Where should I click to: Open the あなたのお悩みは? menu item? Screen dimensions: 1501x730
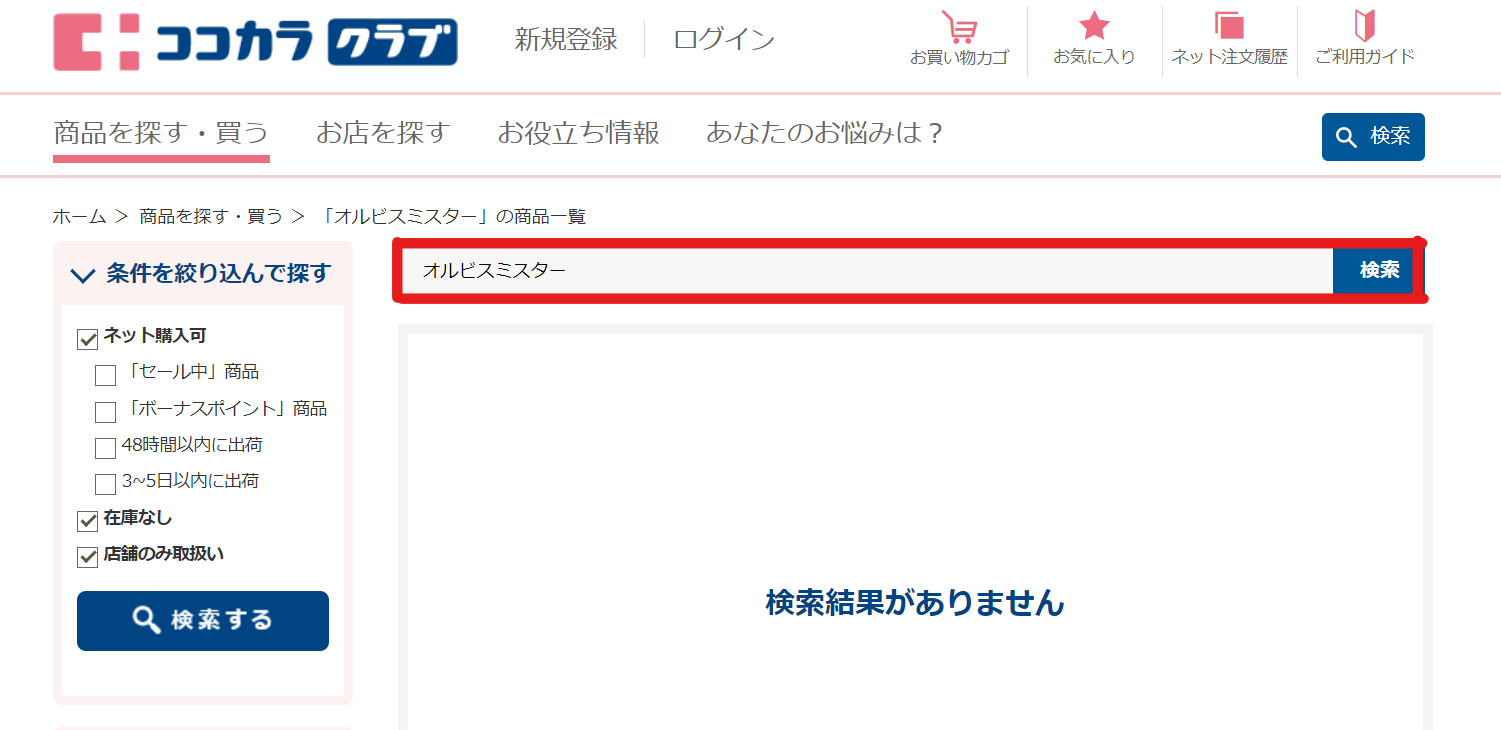coord(825,133)
